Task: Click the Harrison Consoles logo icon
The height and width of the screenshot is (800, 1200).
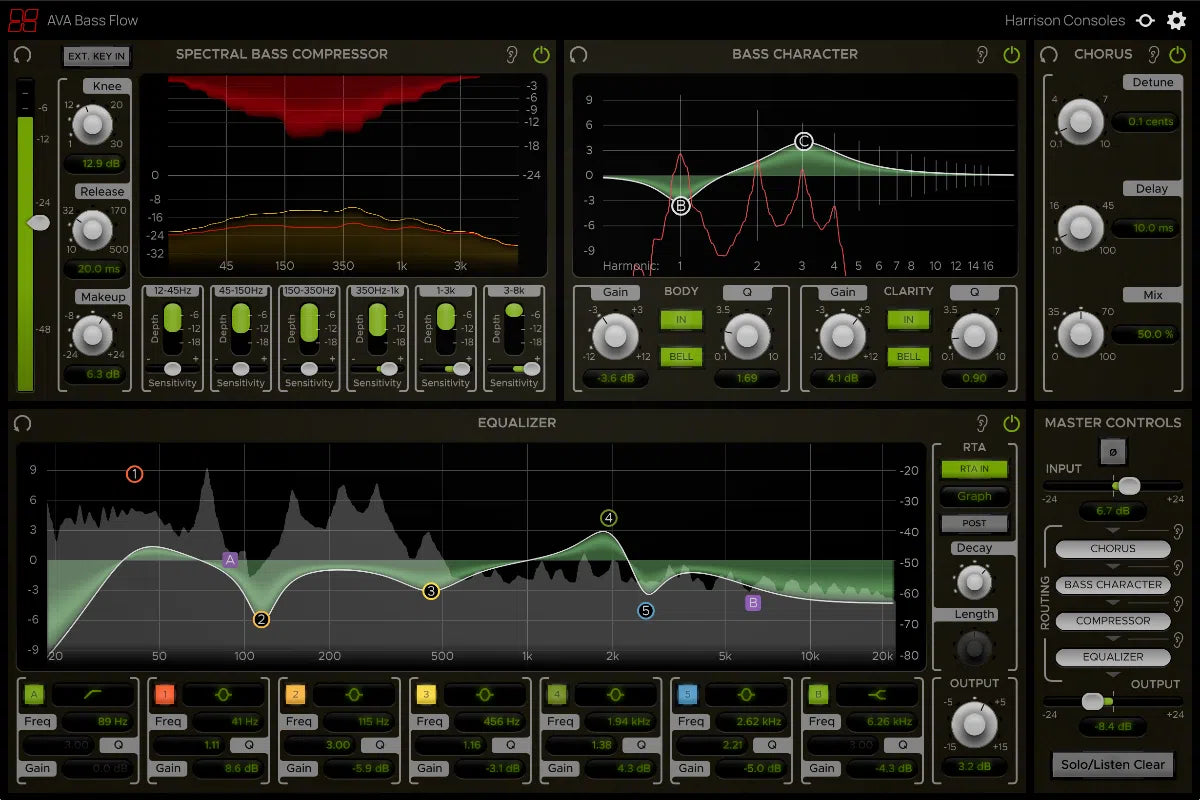Action: pos(1146,20)
